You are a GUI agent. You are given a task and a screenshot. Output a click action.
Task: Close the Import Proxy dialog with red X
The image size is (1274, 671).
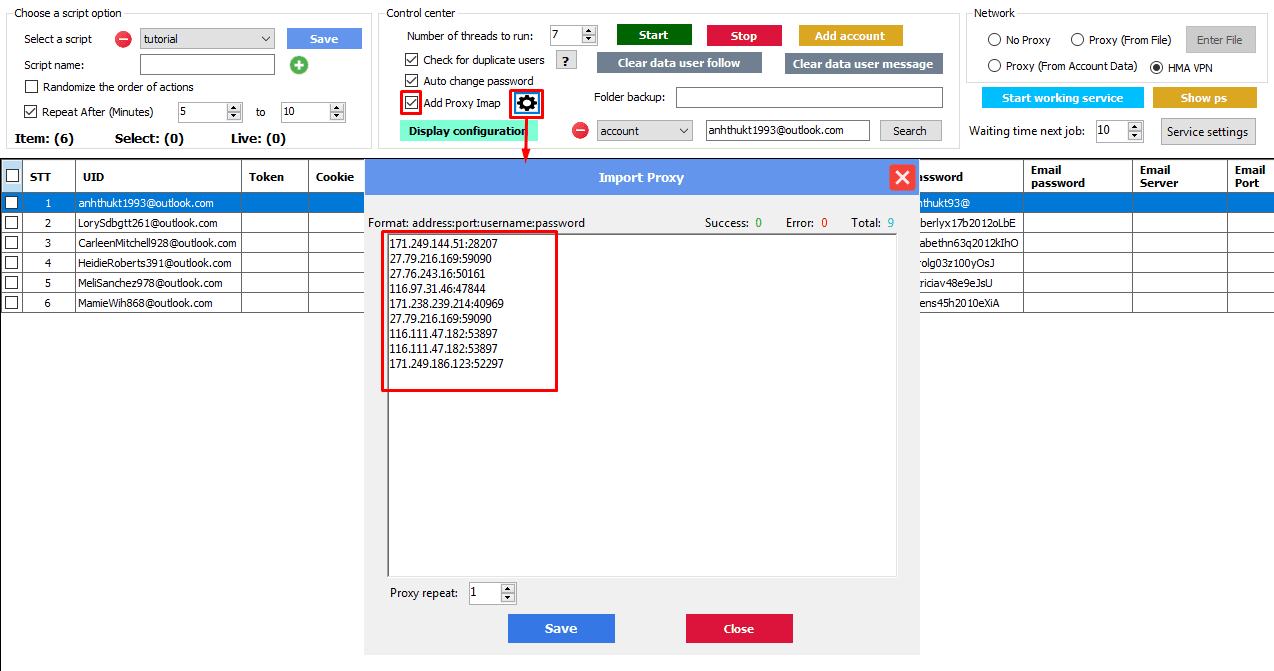click(902, 178)
